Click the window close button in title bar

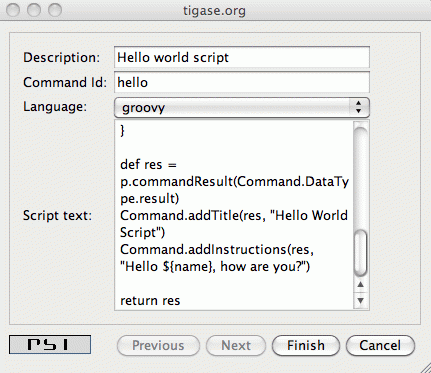tap(13, 10)
